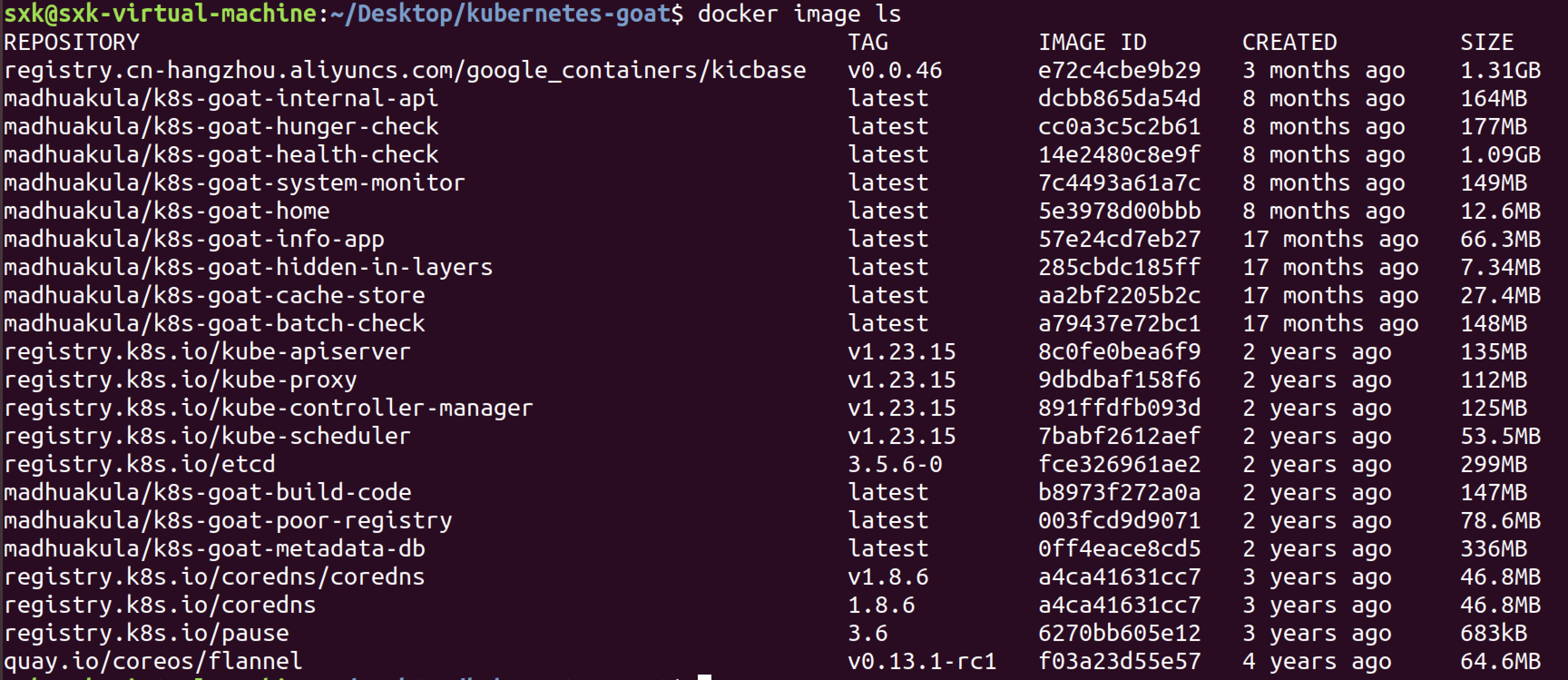Click the SIZE column header
The height and width of the screenshot is (680, 1568).
(1486, 43)
